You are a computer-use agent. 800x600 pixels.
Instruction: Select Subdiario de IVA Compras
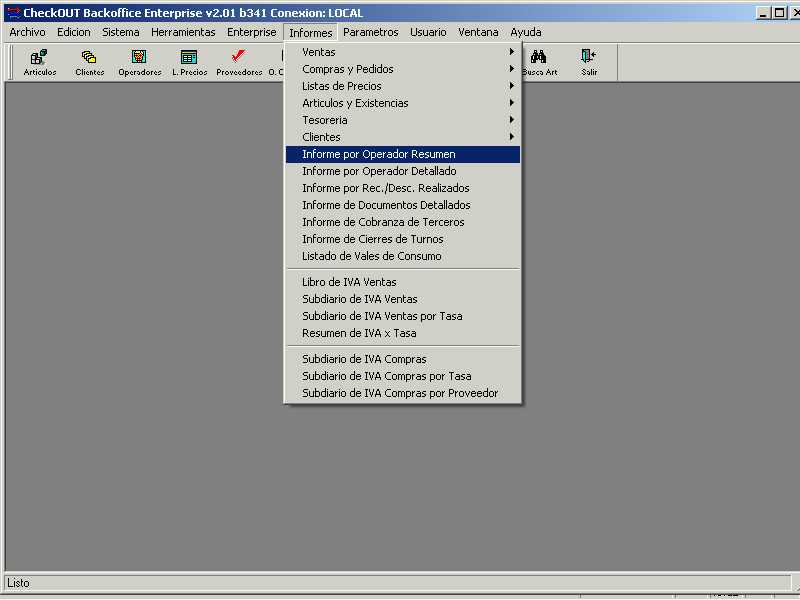(403, 359)
